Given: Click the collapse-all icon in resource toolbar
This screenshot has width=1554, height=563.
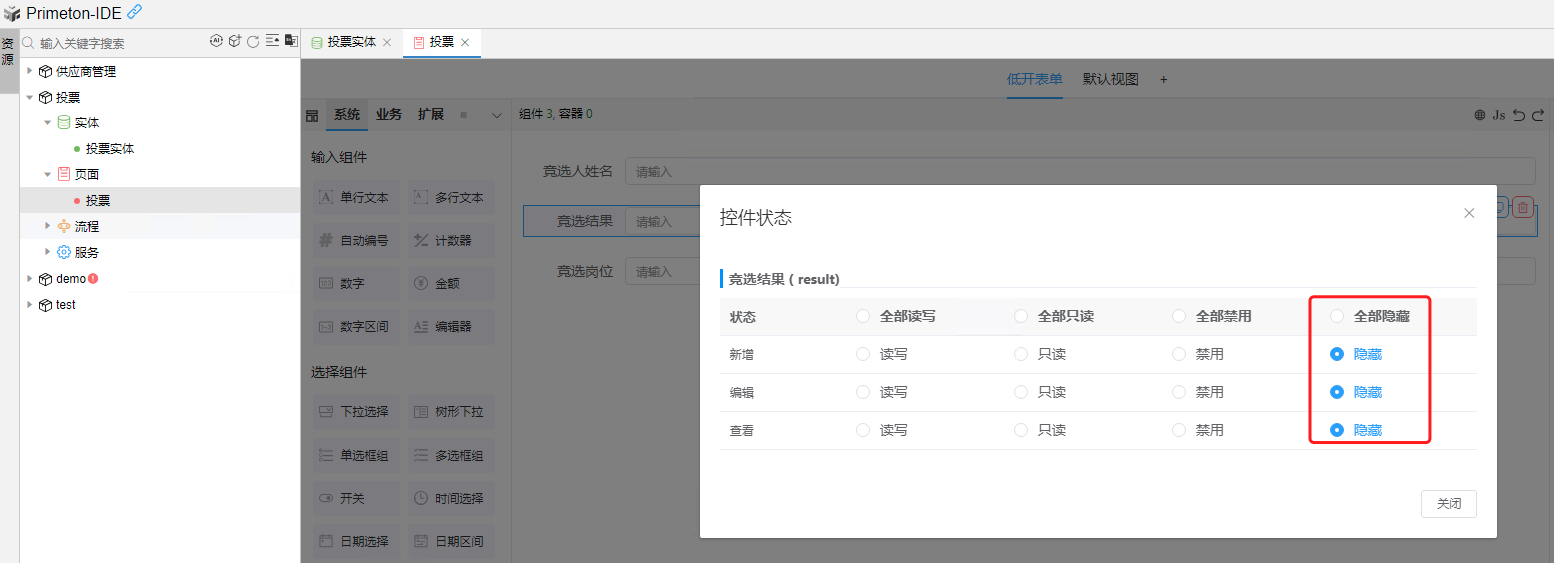Looking at the screenshot, I should pyautogui.click(x=272, y=42).
